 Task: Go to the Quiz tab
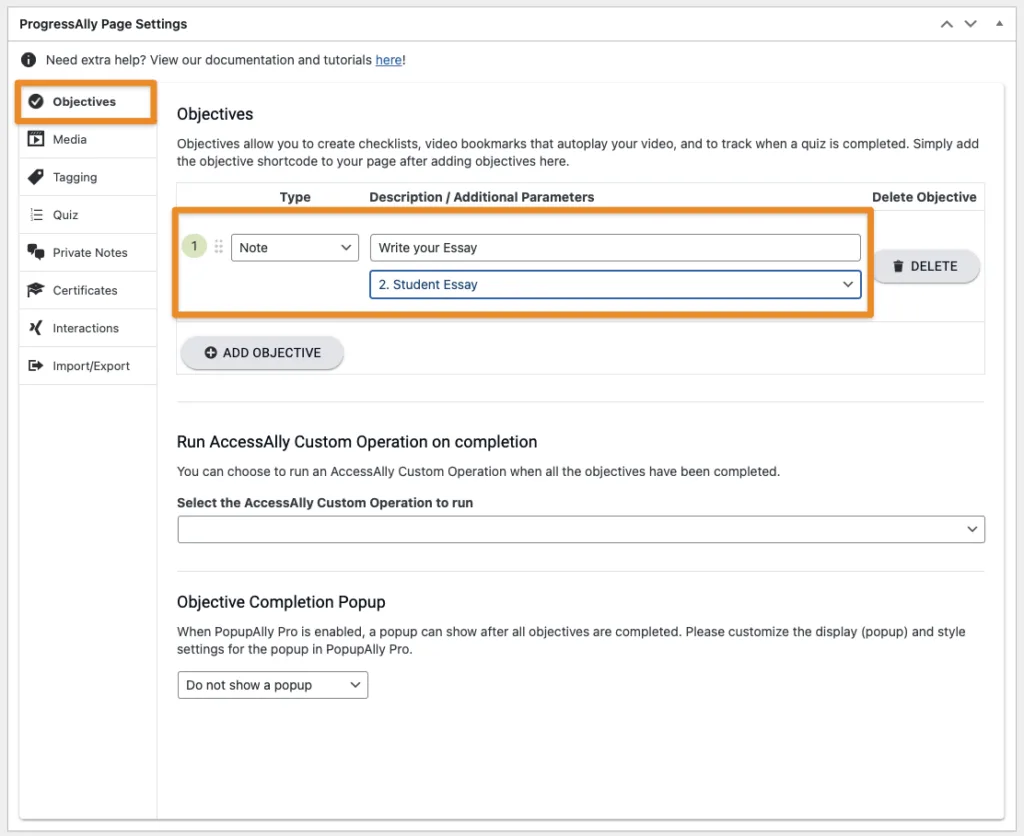[88, 216]
